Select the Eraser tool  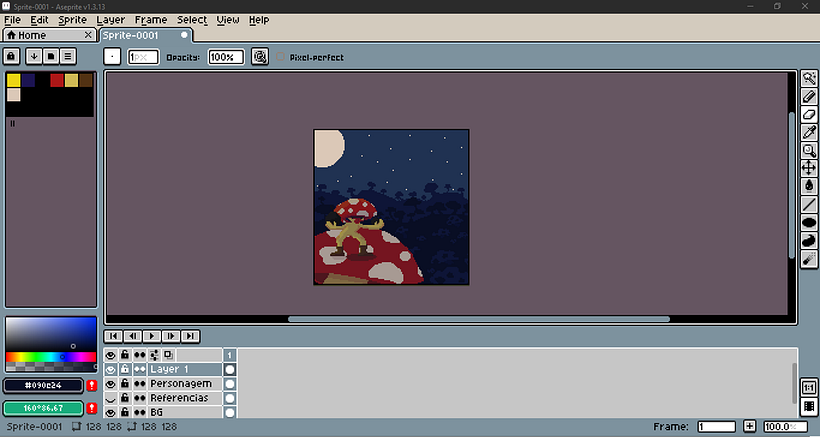pyautogui.click(x=809, y=114)
